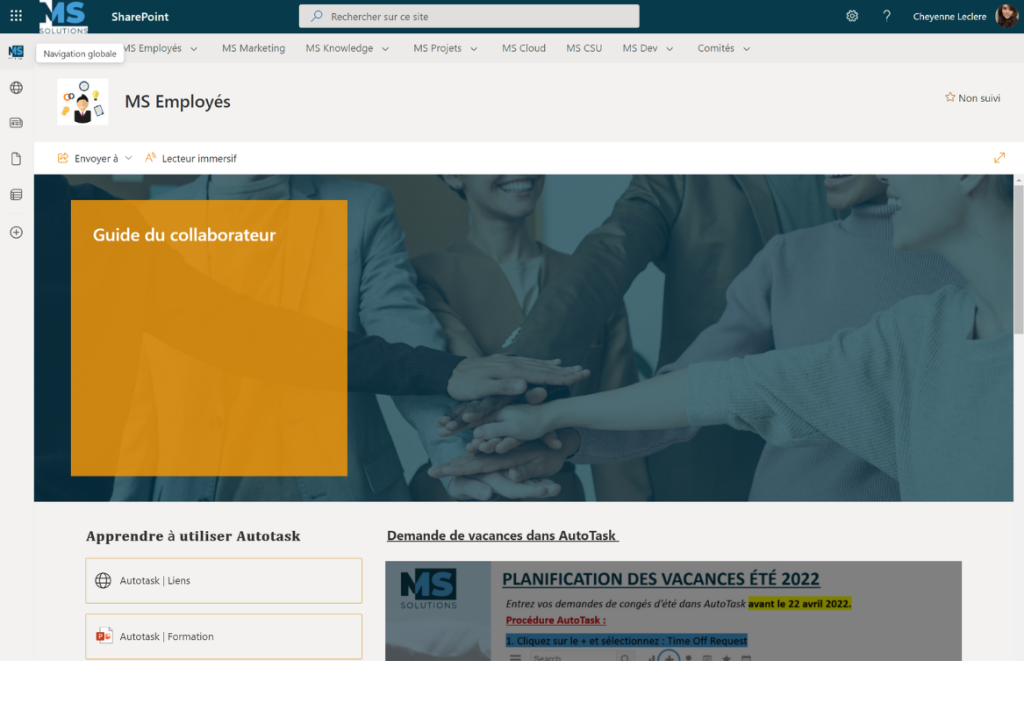This screenshot has width=1024, height=711.
Task: Open the Autotask | Formation quick link
Action: 223,637
